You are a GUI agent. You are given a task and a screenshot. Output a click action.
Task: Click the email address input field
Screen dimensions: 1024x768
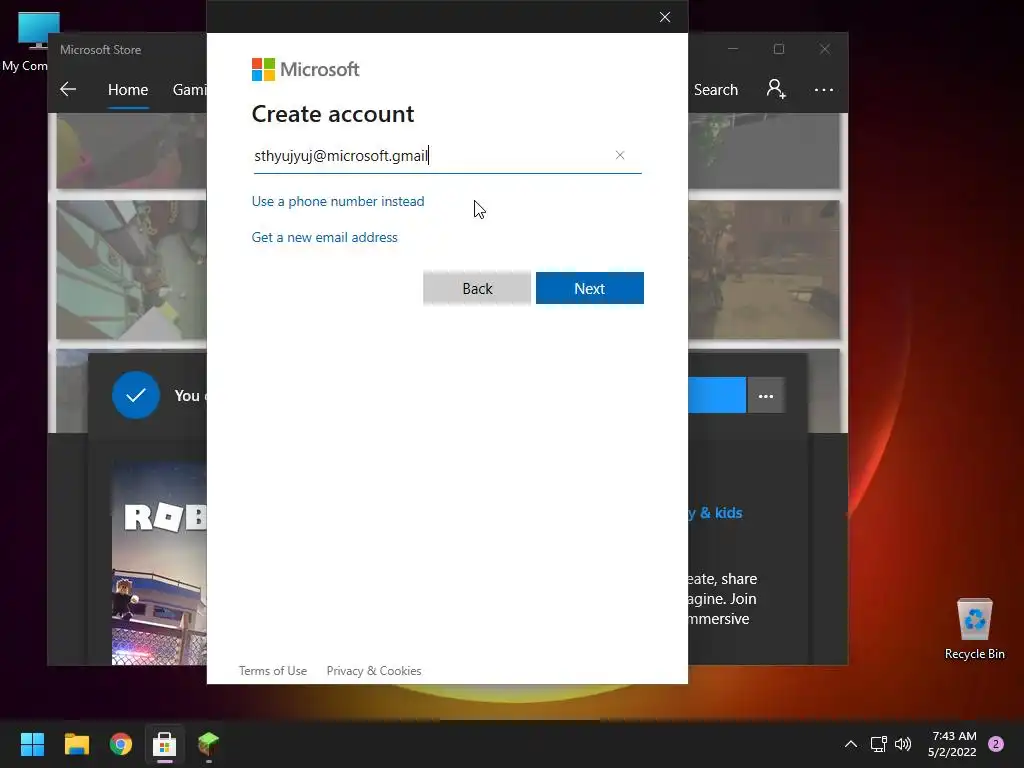coord(447,156)
